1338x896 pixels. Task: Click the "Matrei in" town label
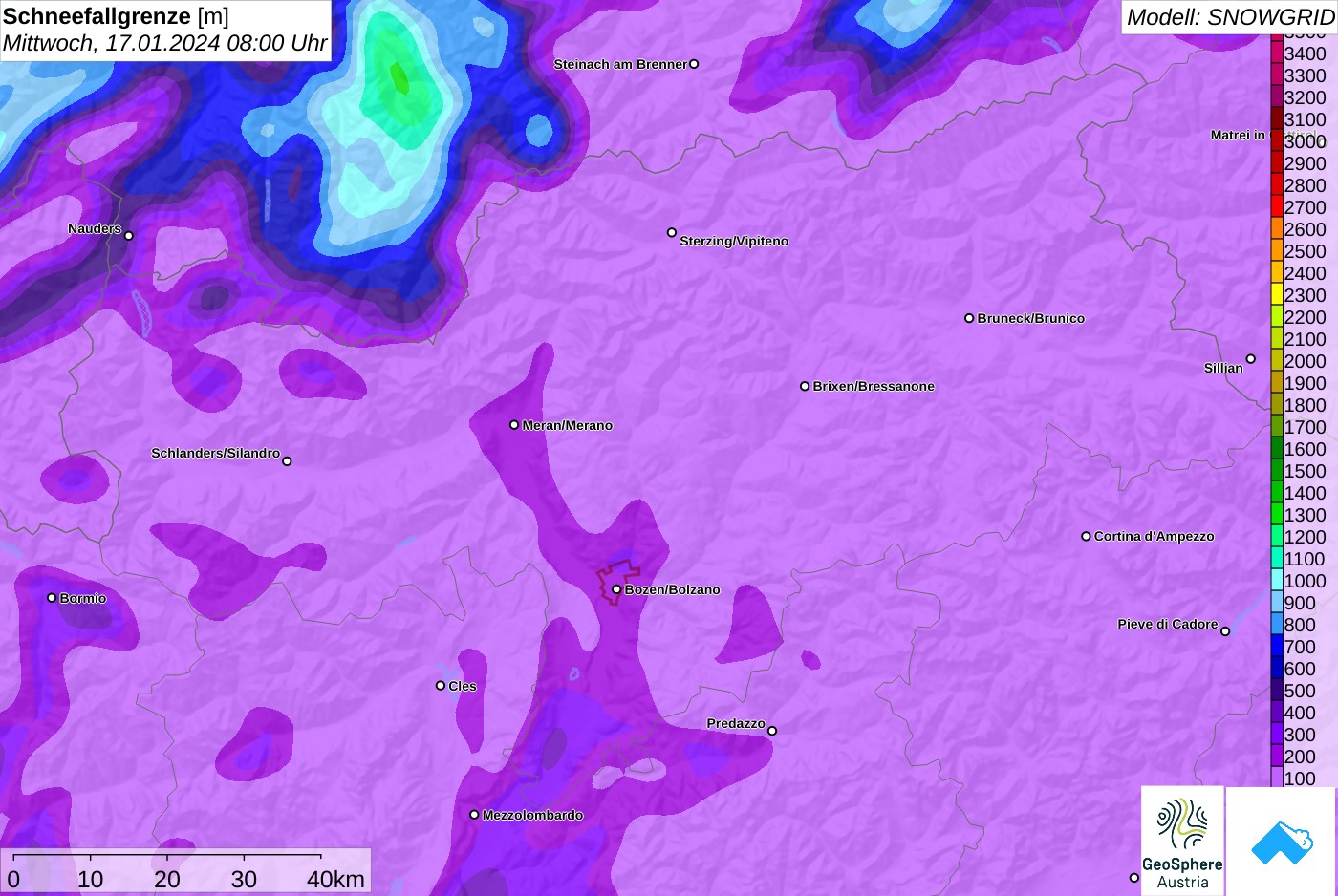tap(1238, 135)
